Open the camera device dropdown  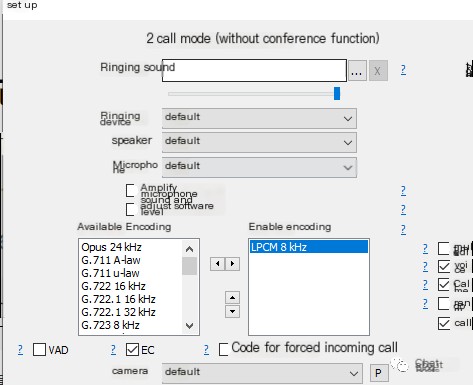pyautogui.click(x=262, y=373)
